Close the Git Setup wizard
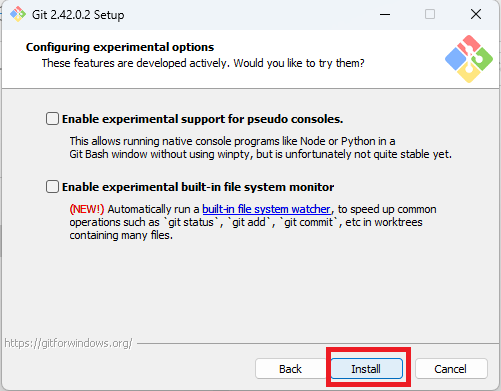This screenshot has height=391, width=501. click(476, 14)
